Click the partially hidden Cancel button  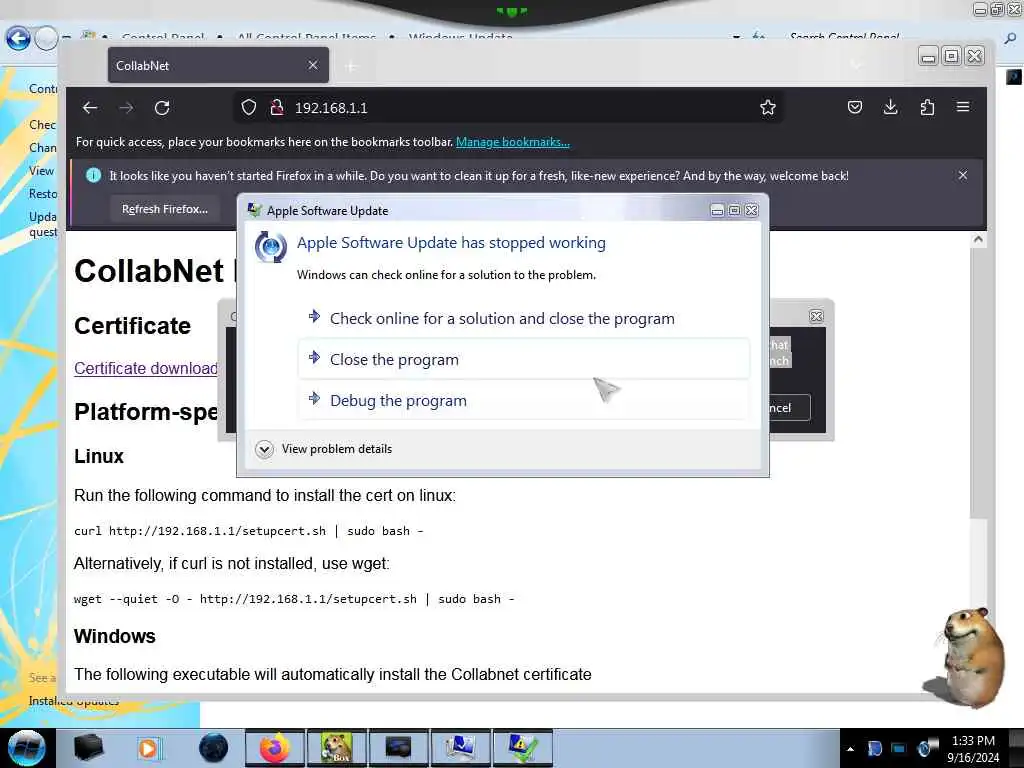[790, 408]
